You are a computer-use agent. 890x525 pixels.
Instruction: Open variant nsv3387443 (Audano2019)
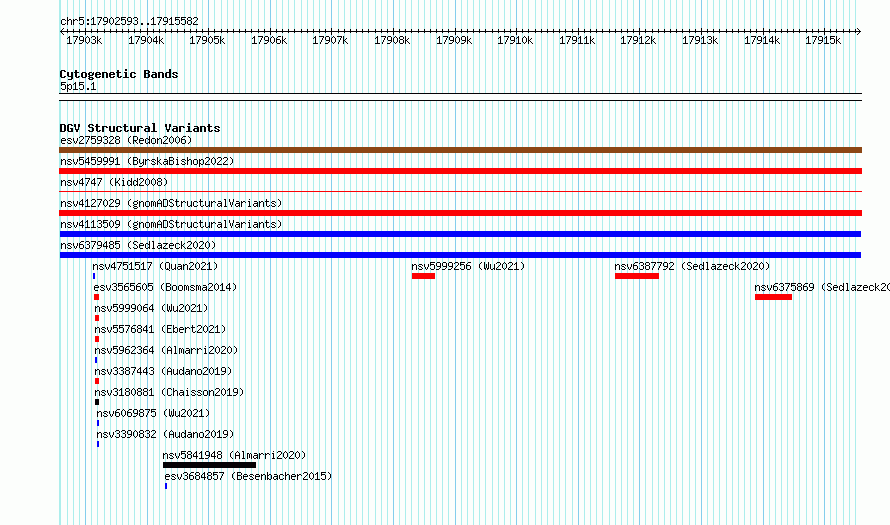(x=163, y=371)
